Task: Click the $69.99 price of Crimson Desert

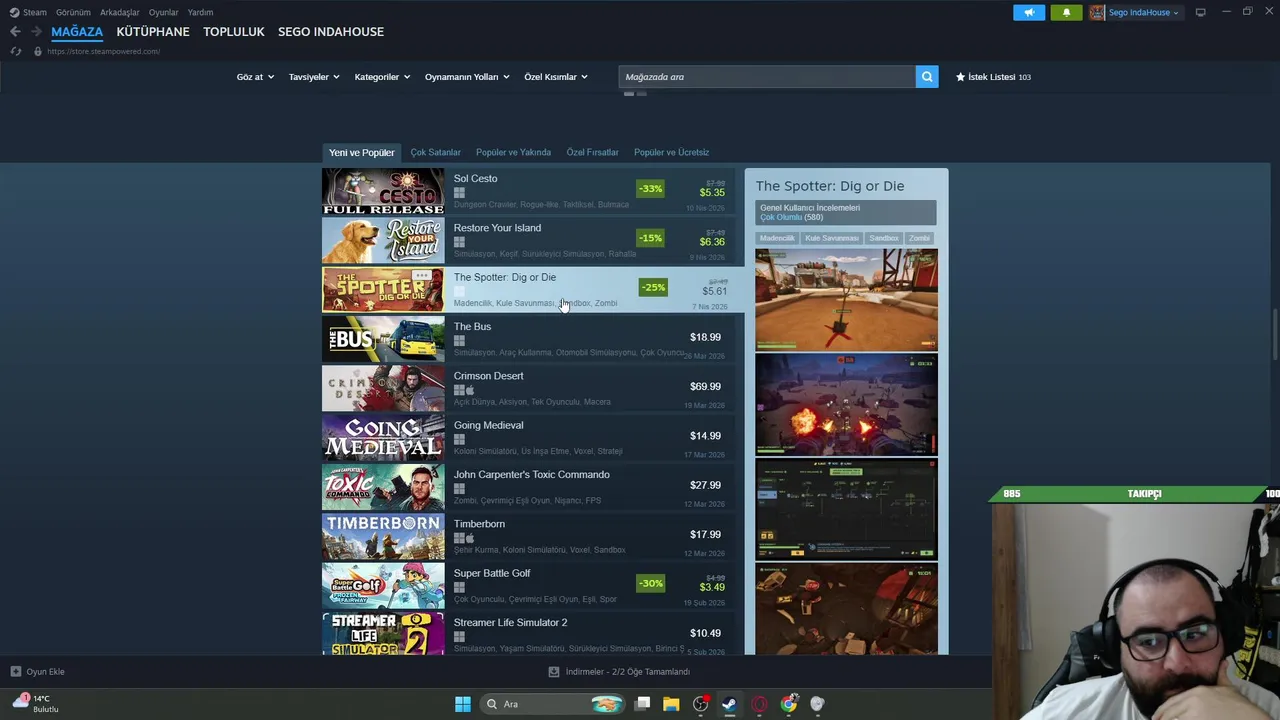Action: click(x=705, y=386)
